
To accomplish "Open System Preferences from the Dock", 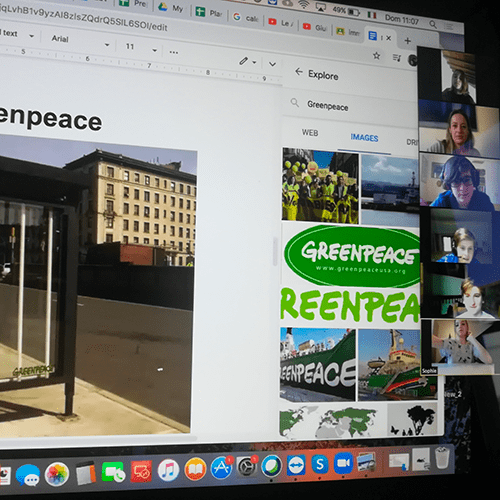I will [247, 466].
